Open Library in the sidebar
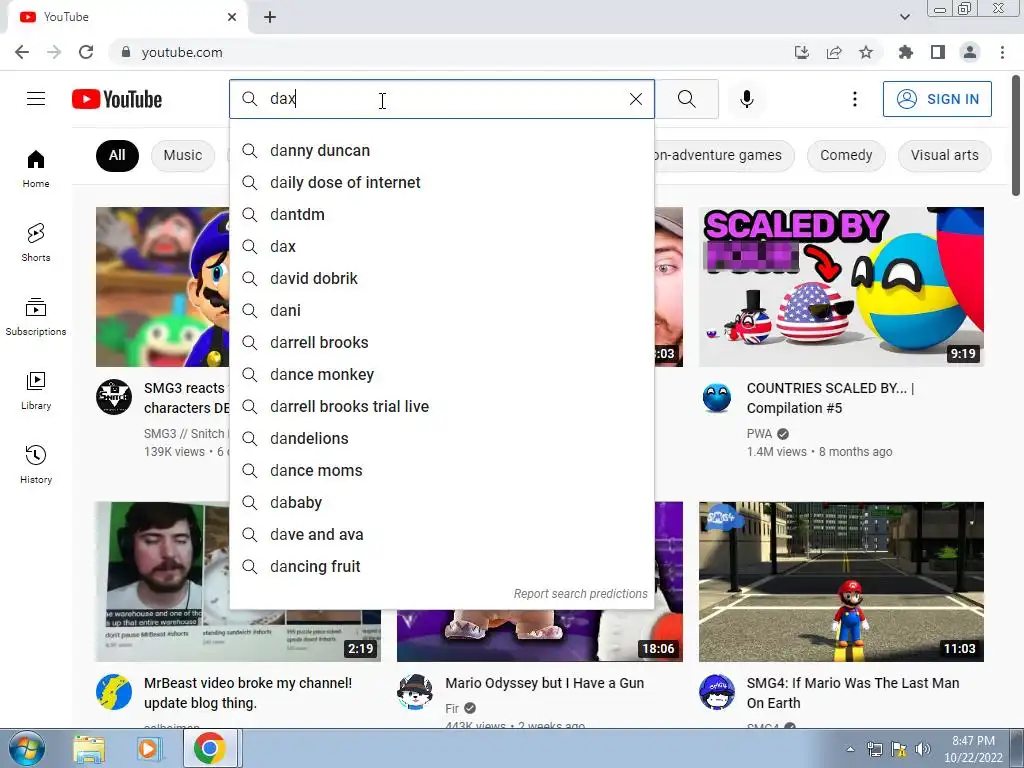 click(36, 390)
